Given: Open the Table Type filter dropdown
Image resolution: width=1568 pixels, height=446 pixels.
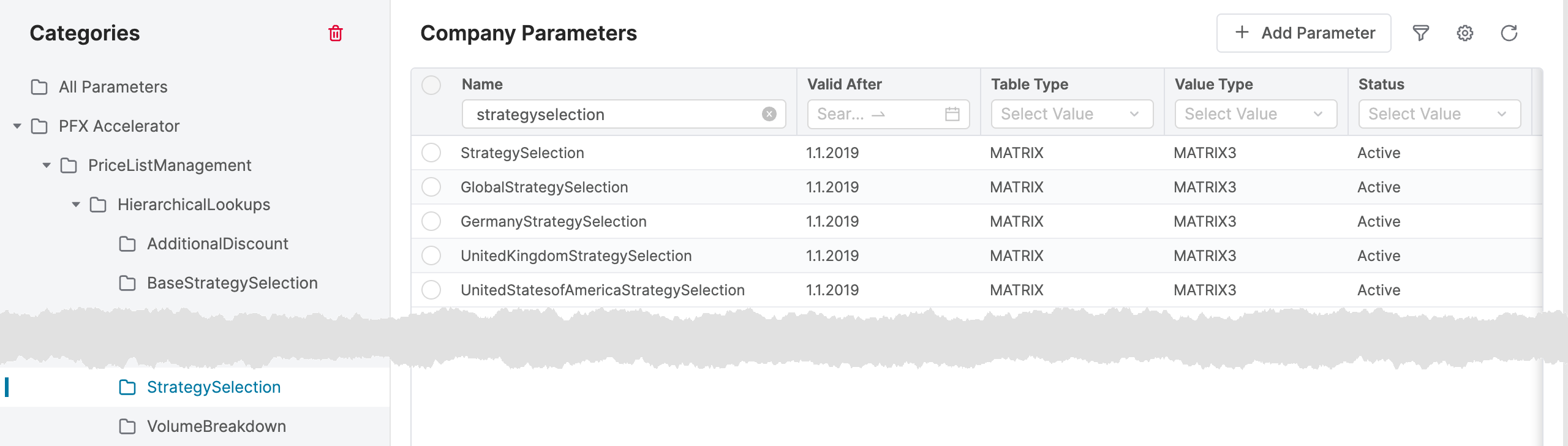Looking at the screenshot, I should click(1071, 114).
